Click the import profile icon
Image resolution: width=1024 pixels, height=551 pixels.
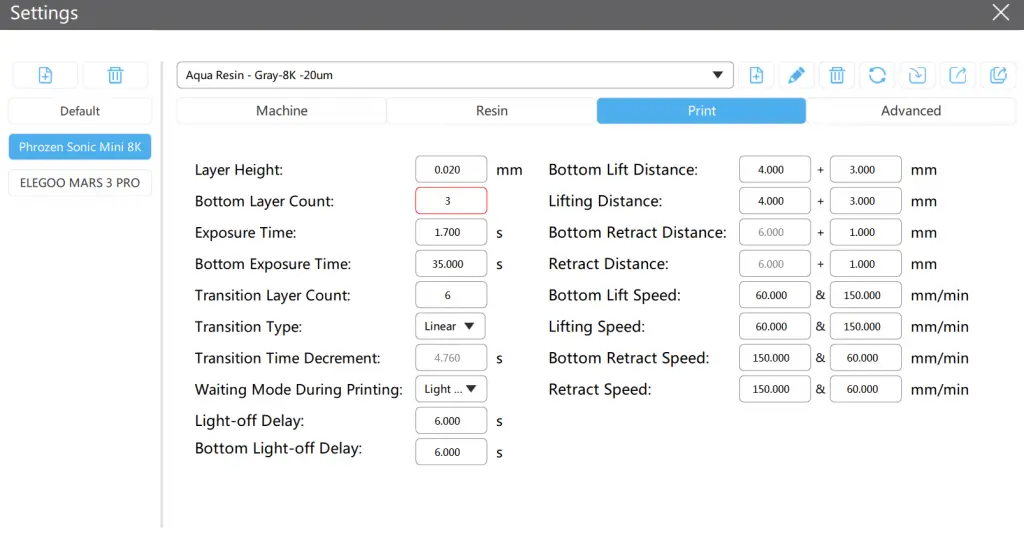click(917, 75)
